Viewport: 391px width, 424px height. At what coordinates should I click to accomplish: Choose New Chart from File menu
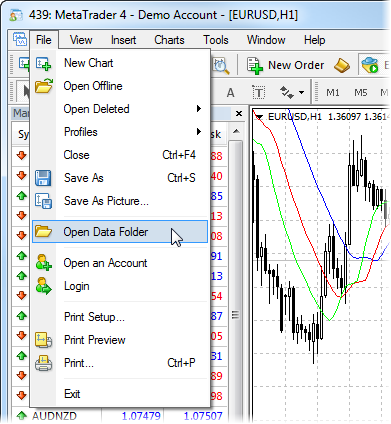pos(120,63)
